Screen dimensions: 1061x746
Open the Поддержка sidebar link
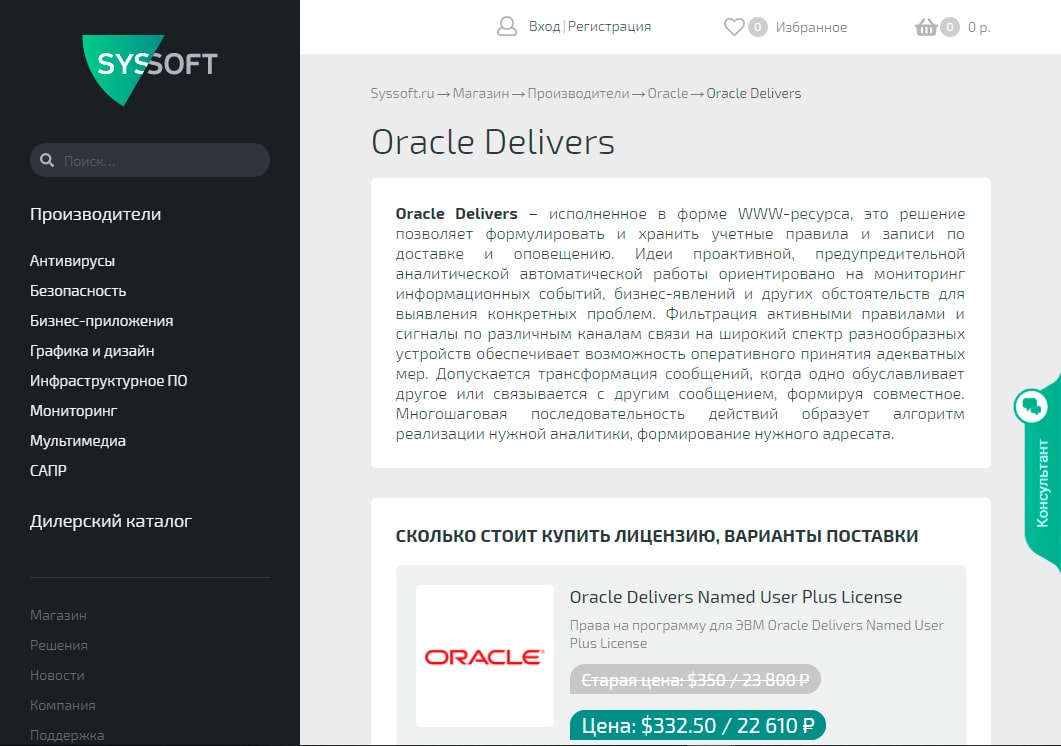[67, 734]
